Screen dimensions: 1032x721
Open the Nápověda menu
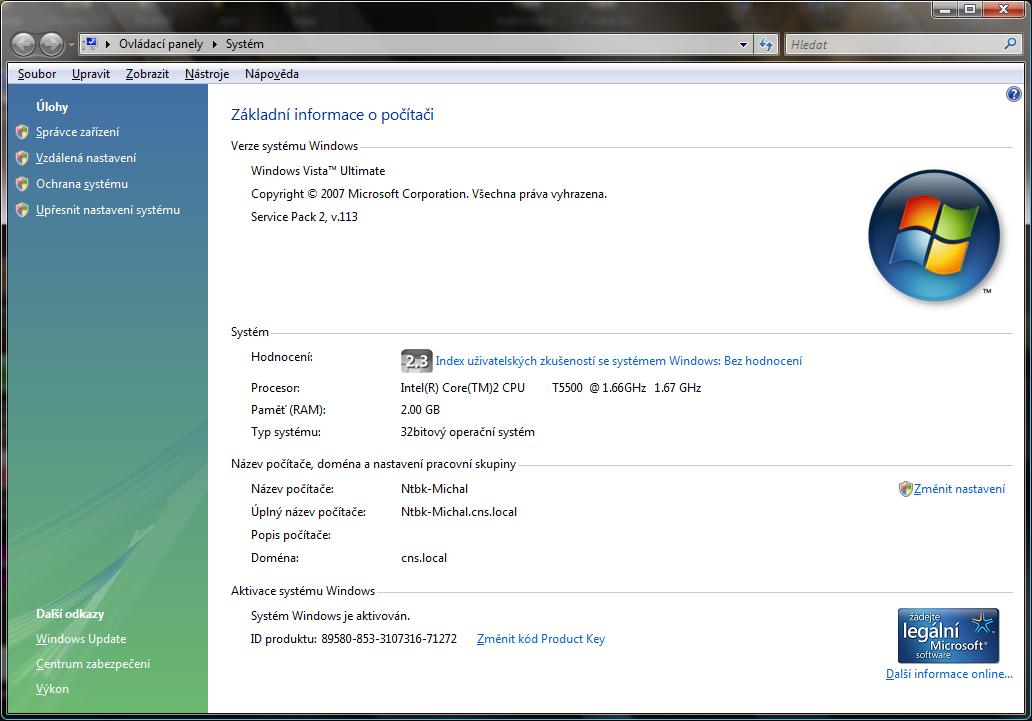[272, 74]
